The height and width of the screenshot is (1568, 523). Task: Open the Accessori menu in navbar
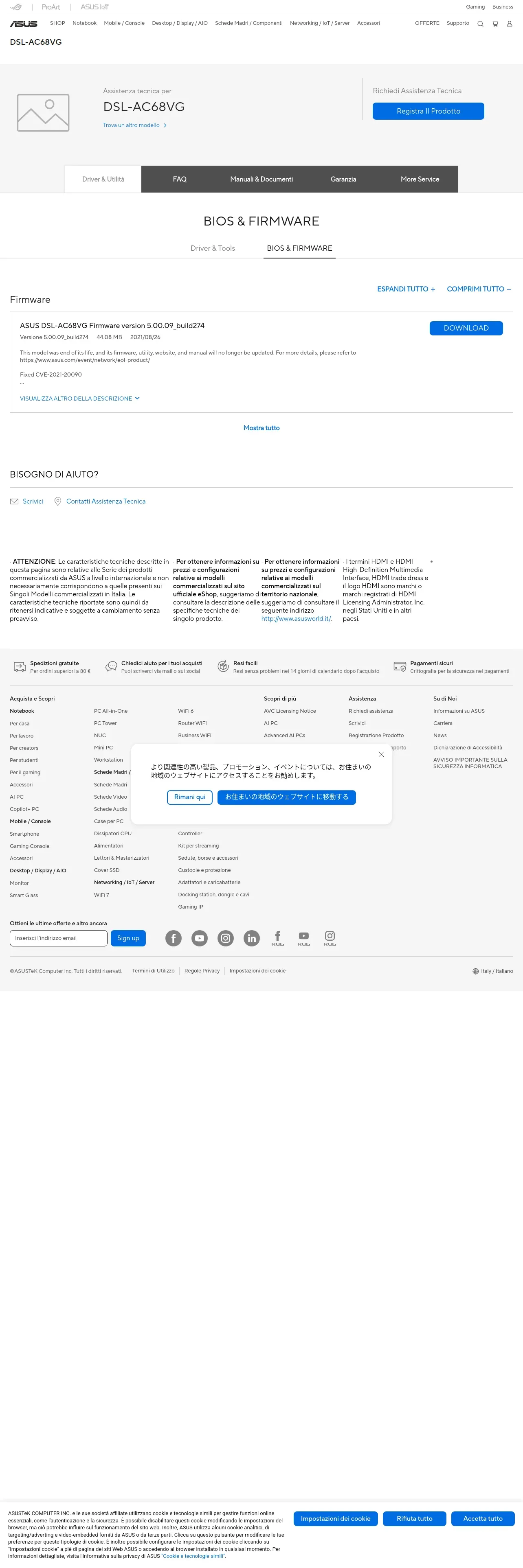(368, 23)
